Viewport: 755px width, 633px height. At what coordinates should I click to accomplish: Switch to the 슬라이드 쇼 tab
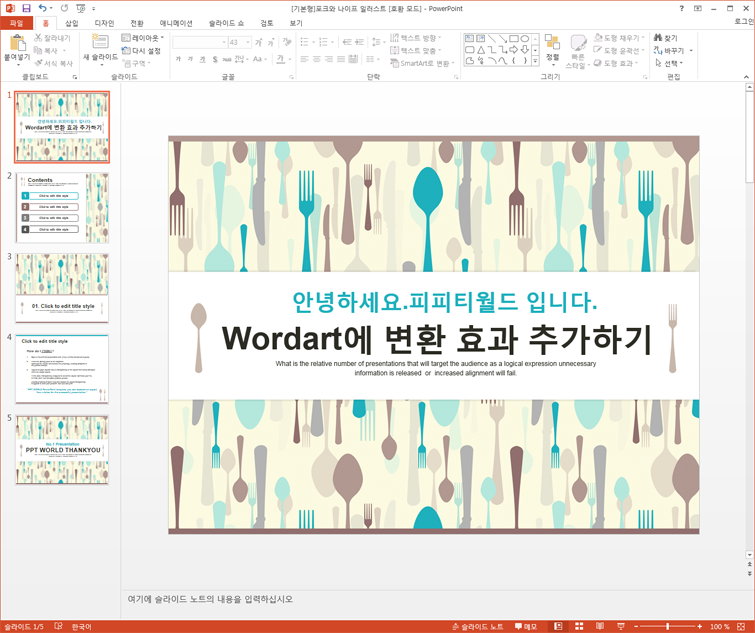(x=226, y=23)
